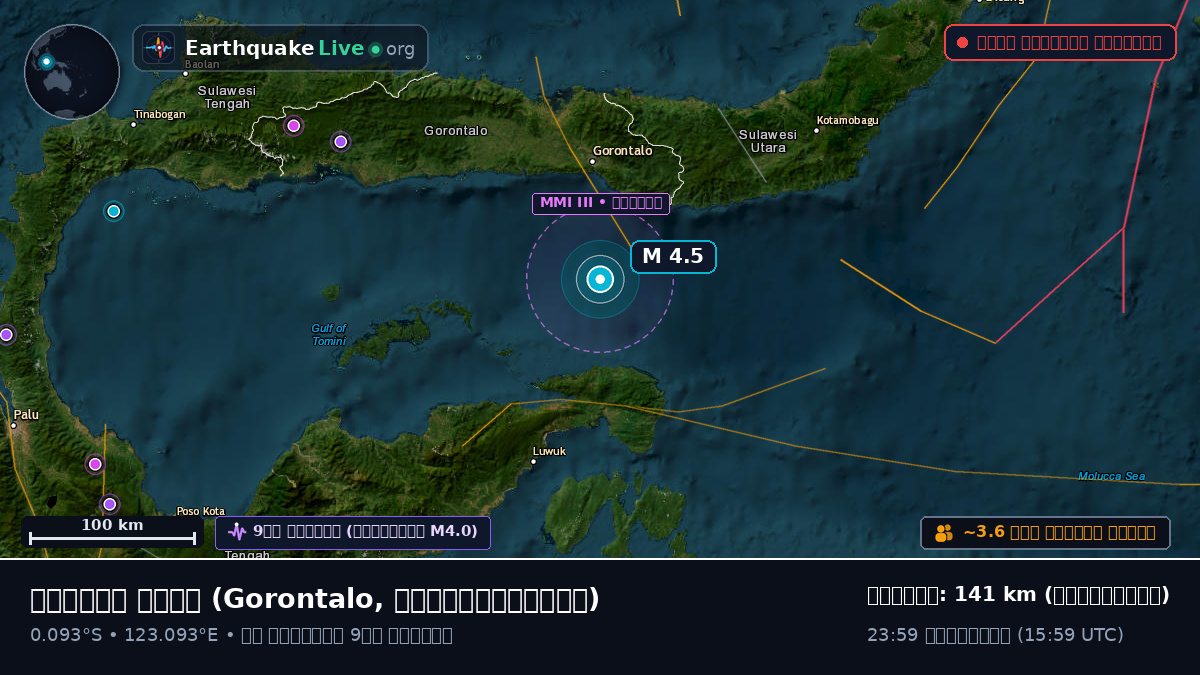Screen dimensions: 1200x675
Task: Click the MMI III intensity tag
Action: pos(601,203)
